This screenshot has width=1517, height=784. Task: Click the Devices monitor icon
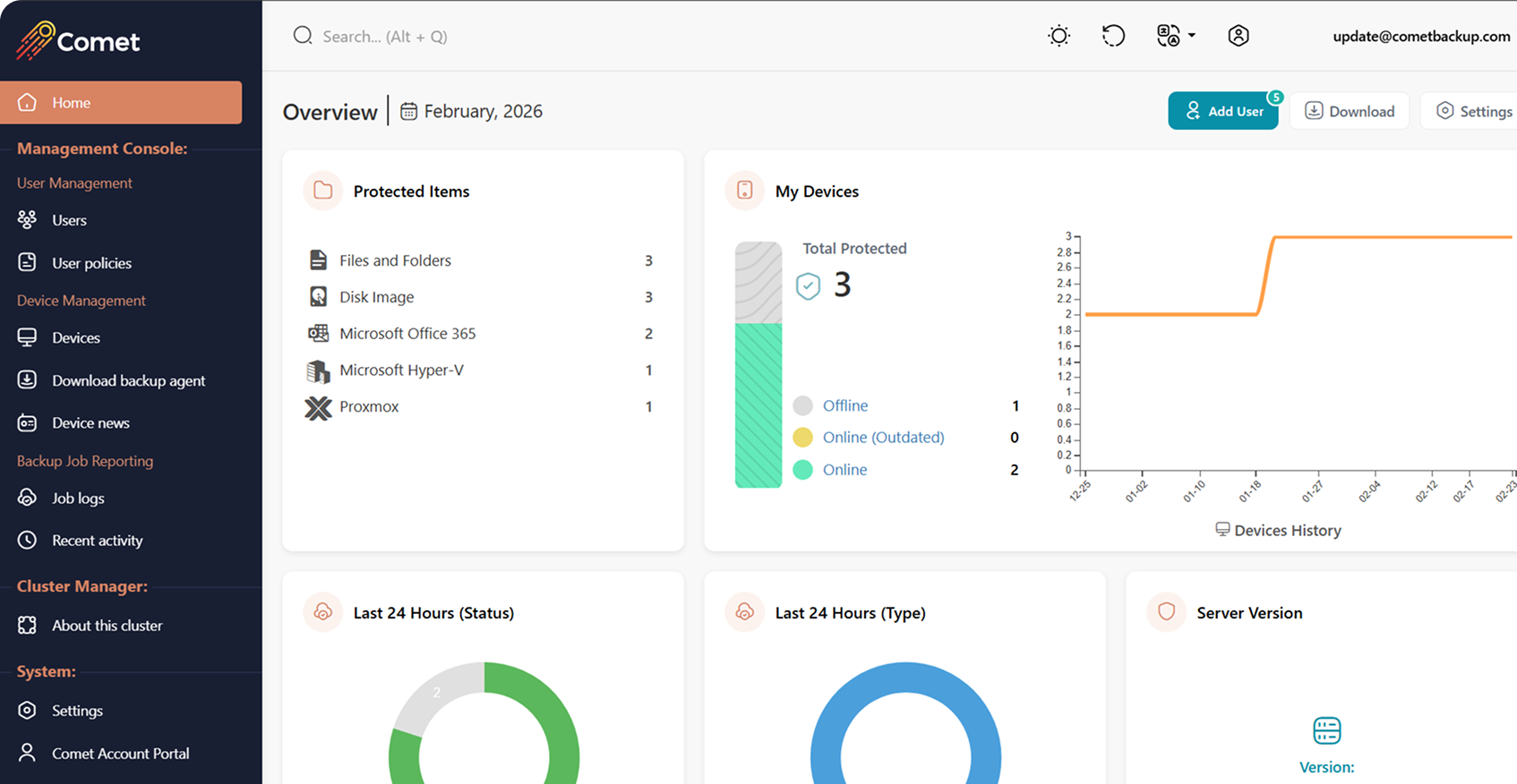coord(28,337)
